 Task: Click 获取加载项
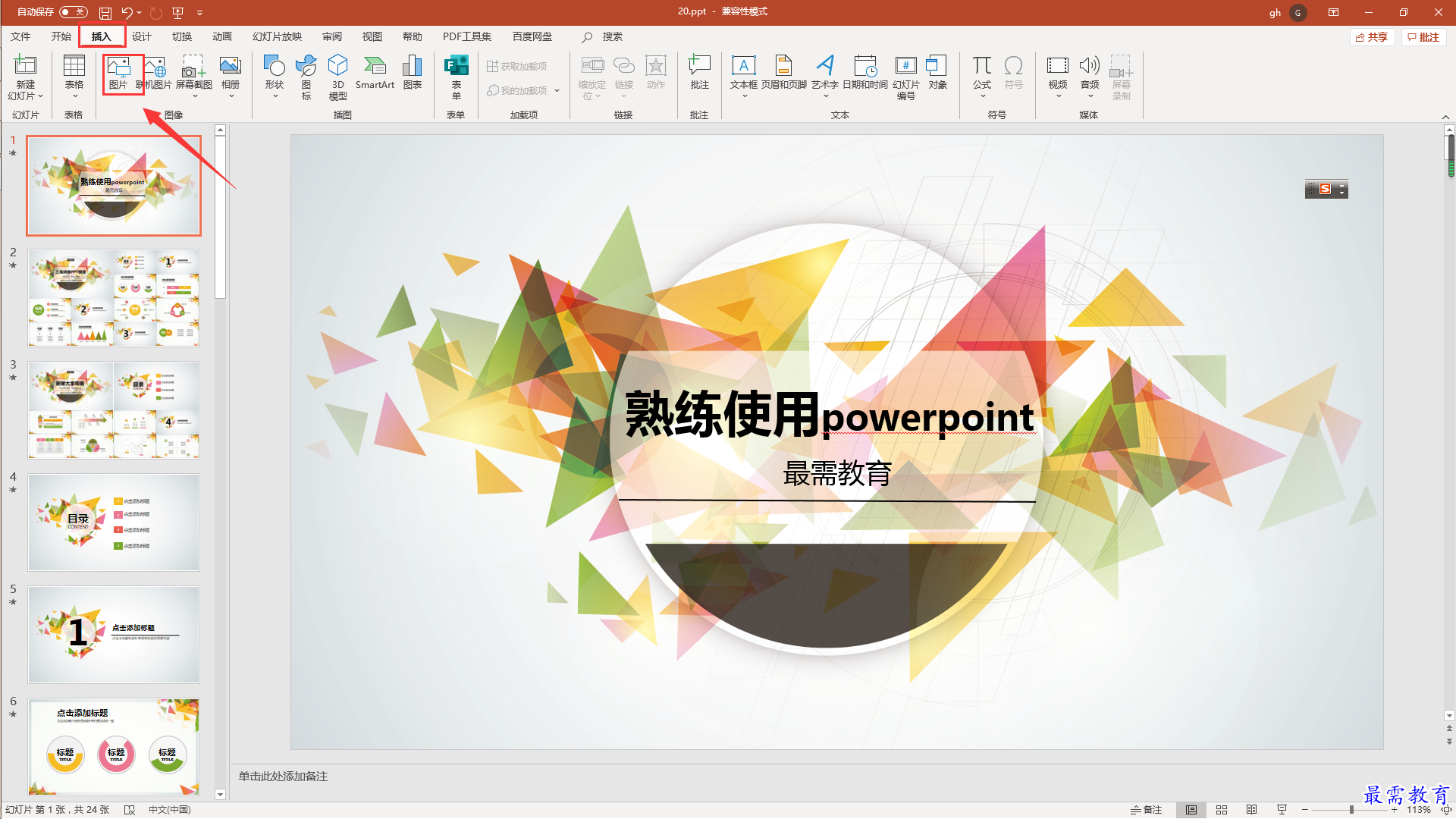tap(517, 67)
